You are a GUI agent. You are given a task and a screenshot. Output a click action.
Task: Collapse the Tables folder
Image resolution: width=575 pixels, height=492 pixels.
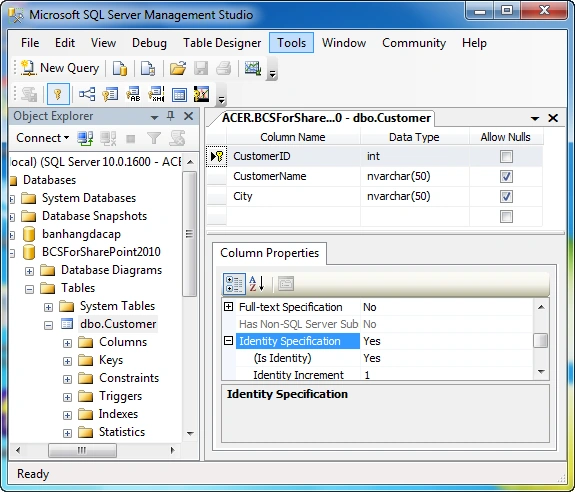click(x=29, y=289)
